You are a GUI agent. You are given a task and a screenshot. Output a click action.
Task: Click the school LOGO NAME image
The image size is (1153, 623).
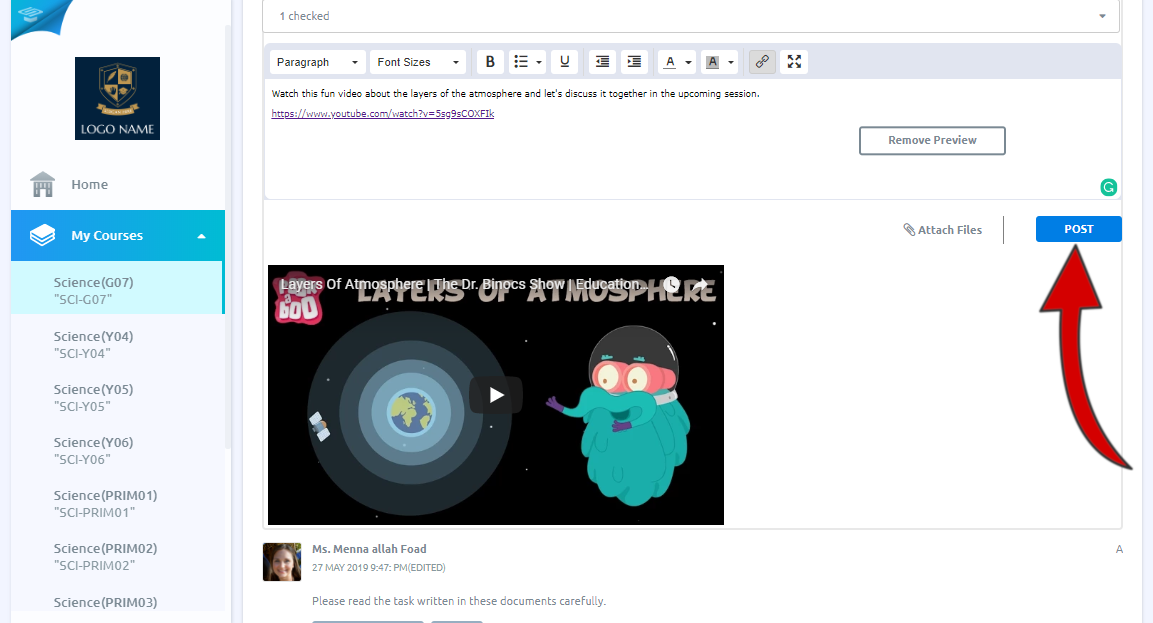(x=118, y=99)
